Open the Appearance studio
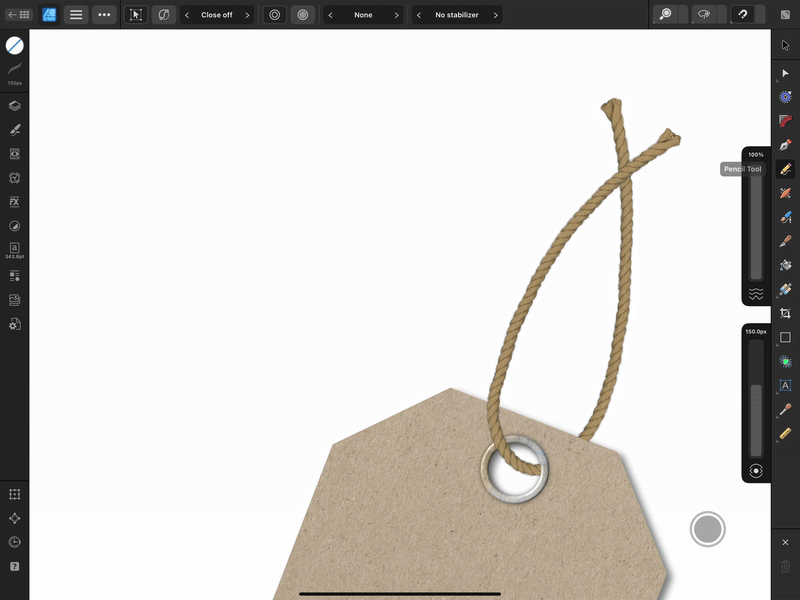The image size is (800, 600). click(14, 154)
